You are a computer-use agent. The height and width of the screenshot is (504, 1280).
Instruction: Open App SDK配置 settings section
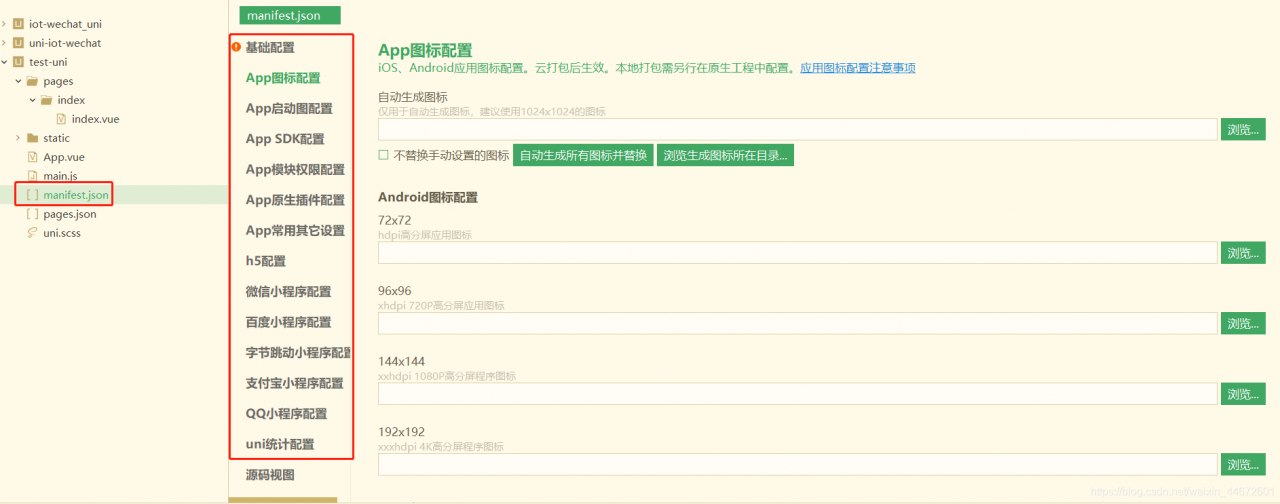coord(285,139)
